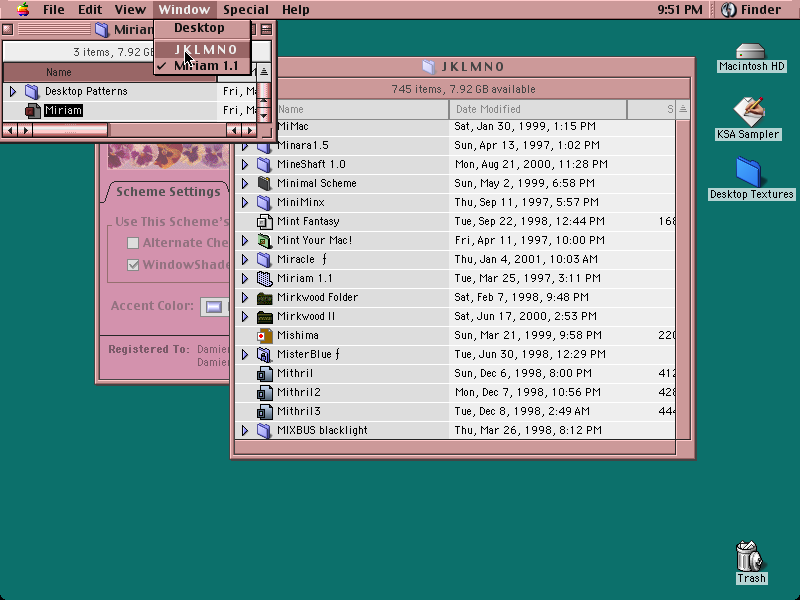Click vertical scroll down arrow in Miriam window
The image size is (800, 600).
(264, 115)
